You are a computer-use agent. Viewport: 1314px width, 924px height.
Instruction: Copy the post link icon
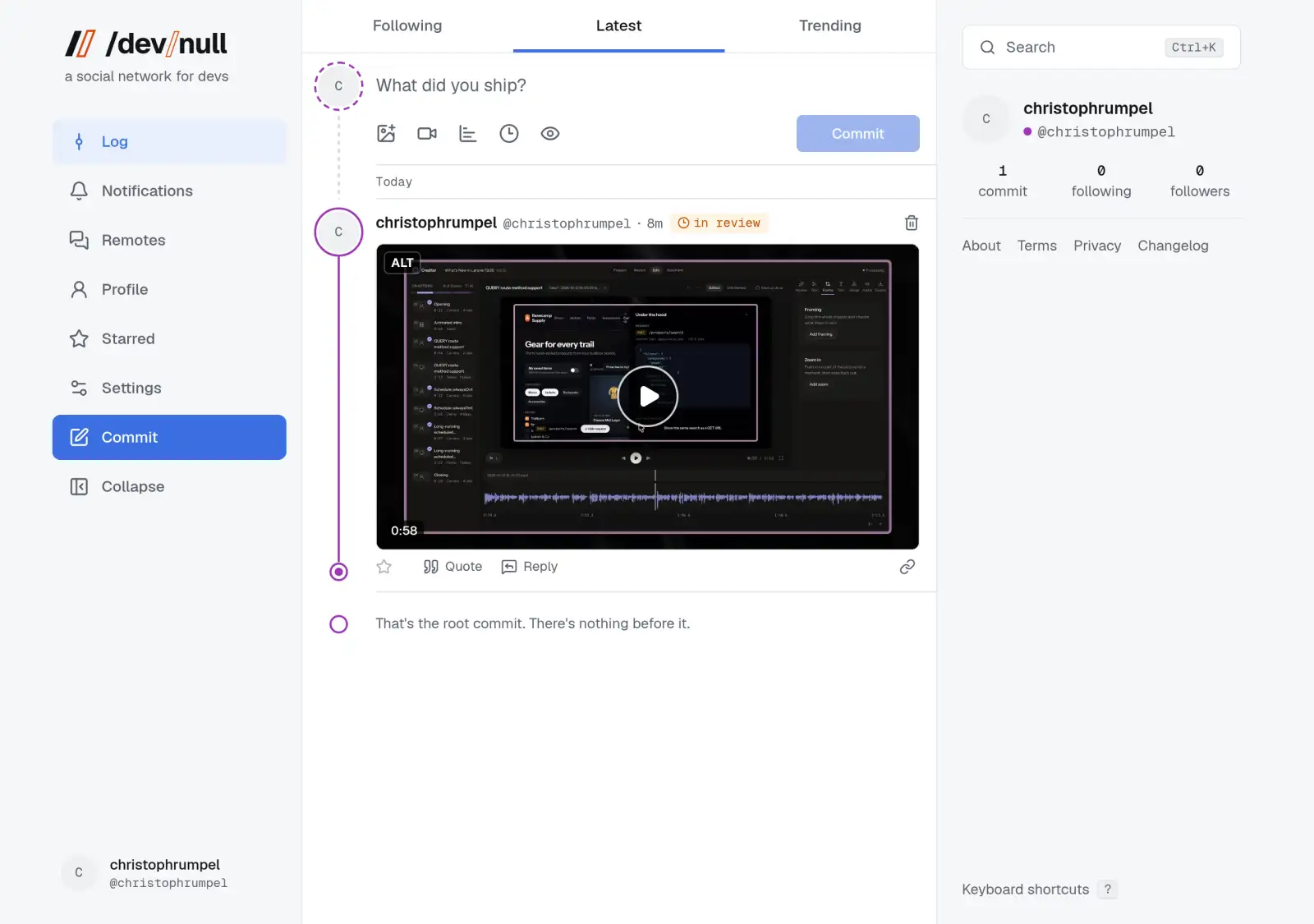[907, 567]
